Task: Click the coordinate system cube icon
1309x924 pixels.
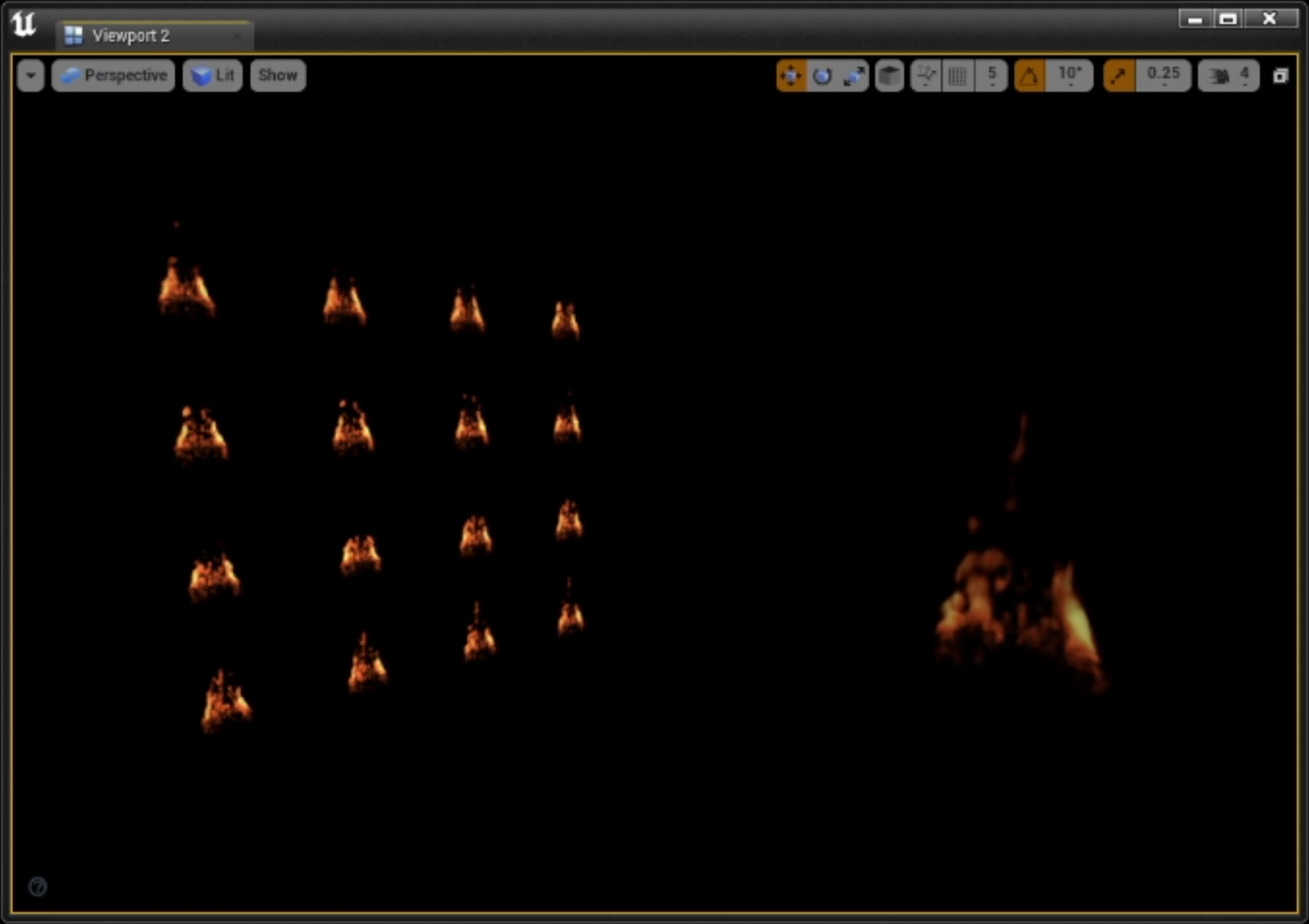Action: [890, 75]
